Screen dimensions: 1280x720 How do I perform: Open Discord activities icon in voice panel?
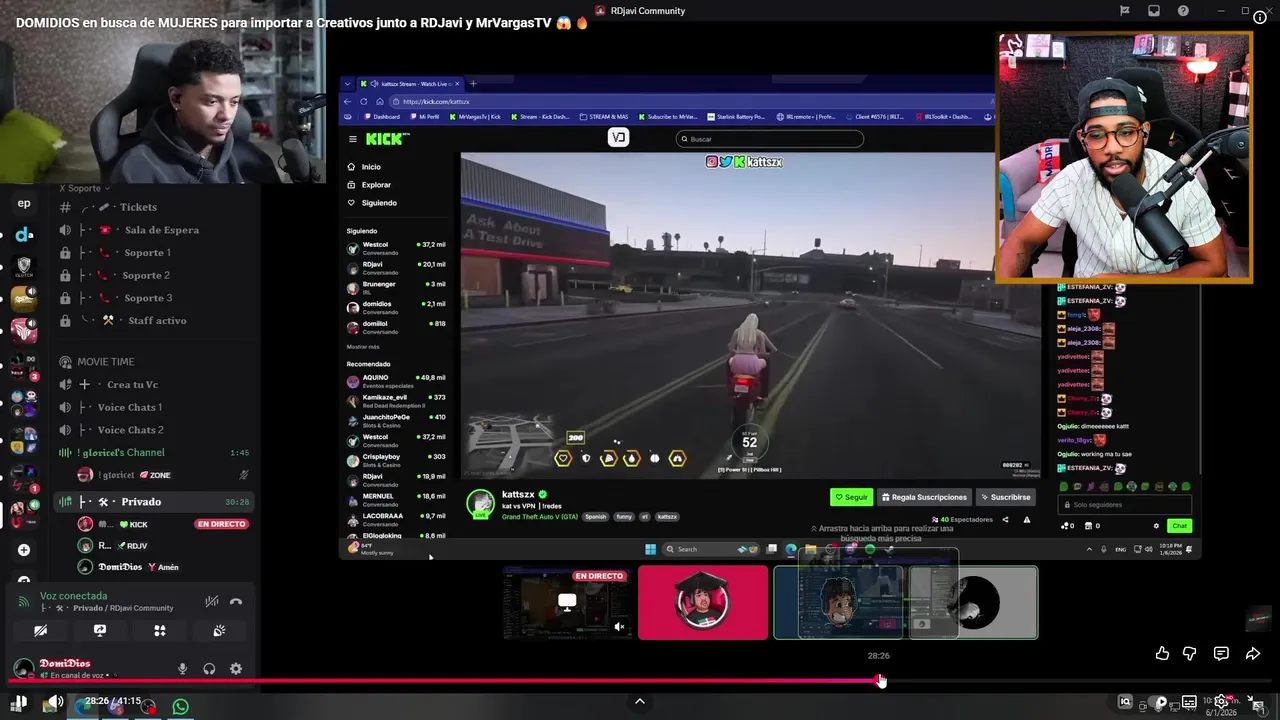click(x=159, y=630)
